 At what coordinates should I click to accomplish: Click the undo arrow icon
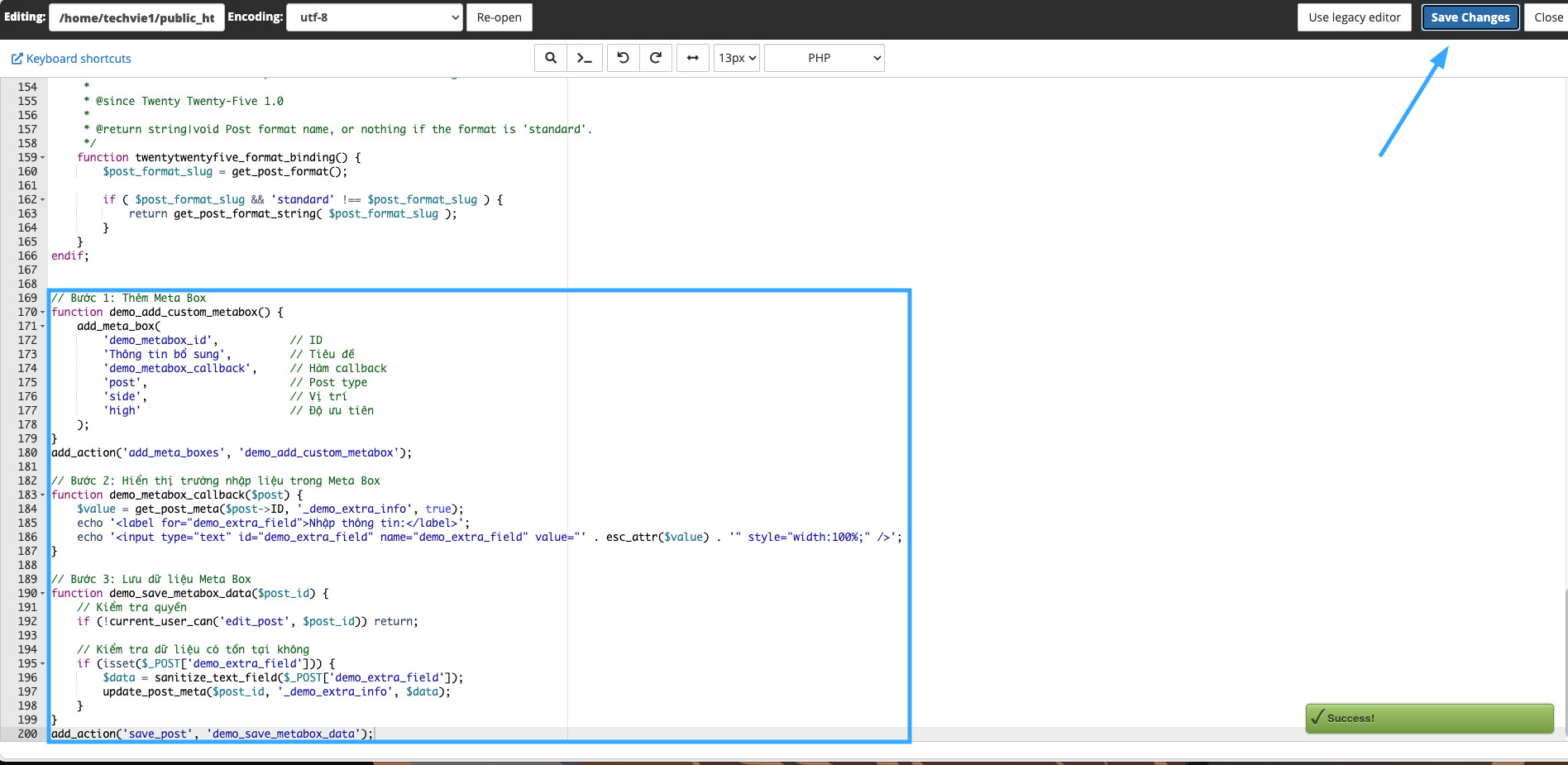[624, 58]
